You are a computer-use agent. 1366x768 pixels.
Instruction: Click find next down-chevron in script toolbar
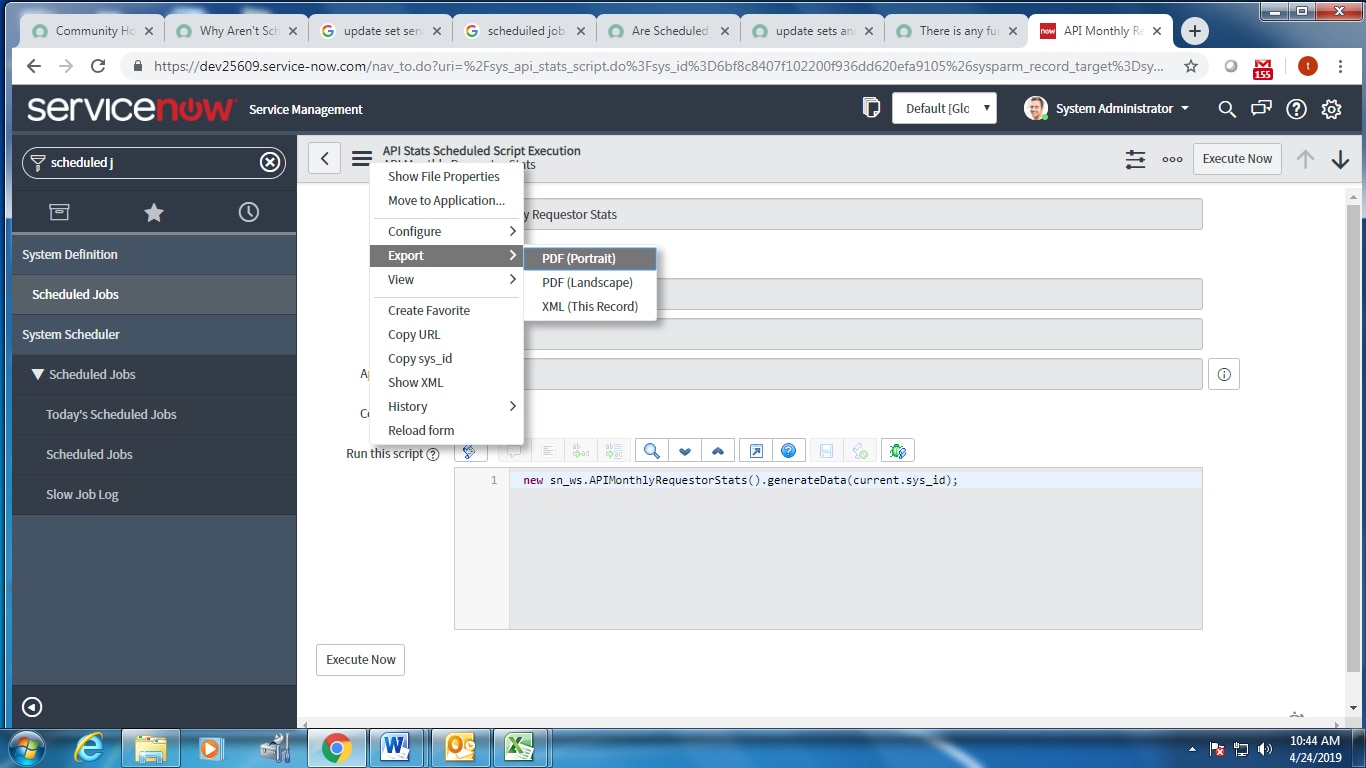click(x=685, y=451)
